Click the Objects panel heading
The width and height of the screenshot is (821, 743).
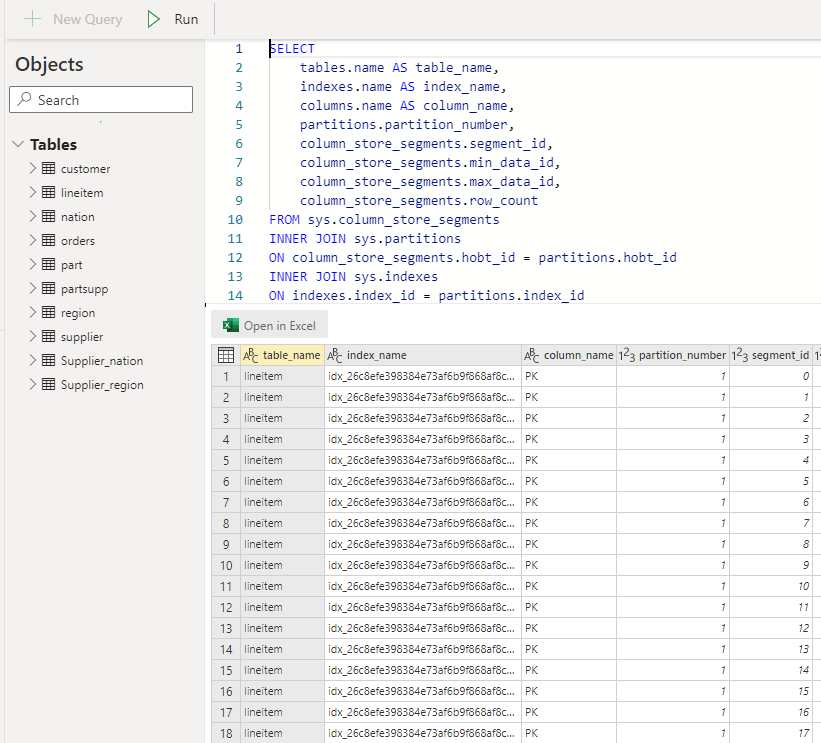tap(49, 64)
